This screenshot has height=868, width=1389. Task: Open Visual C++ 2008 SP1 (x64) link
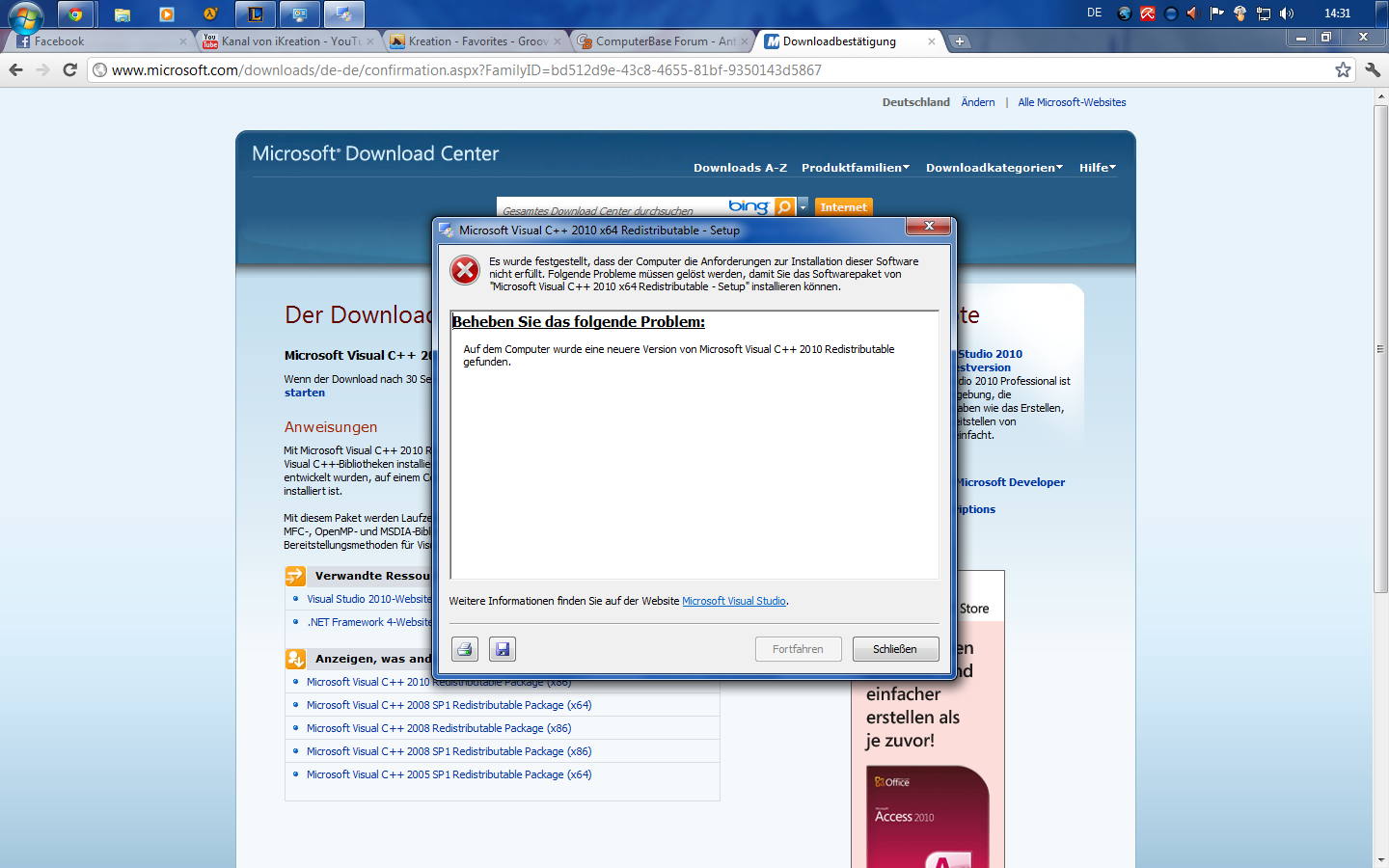(x=449, y=705)
